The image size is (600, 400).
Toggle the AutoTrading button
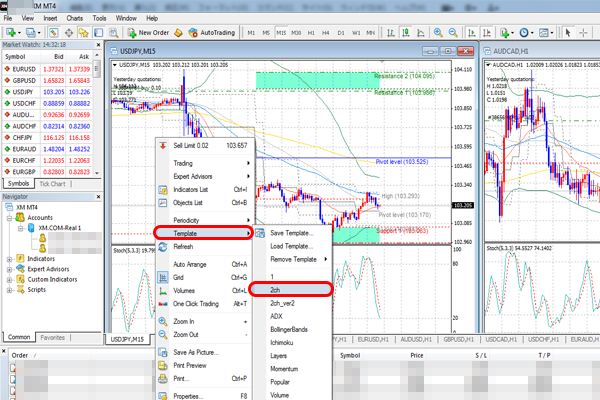[x=212, y=33]
